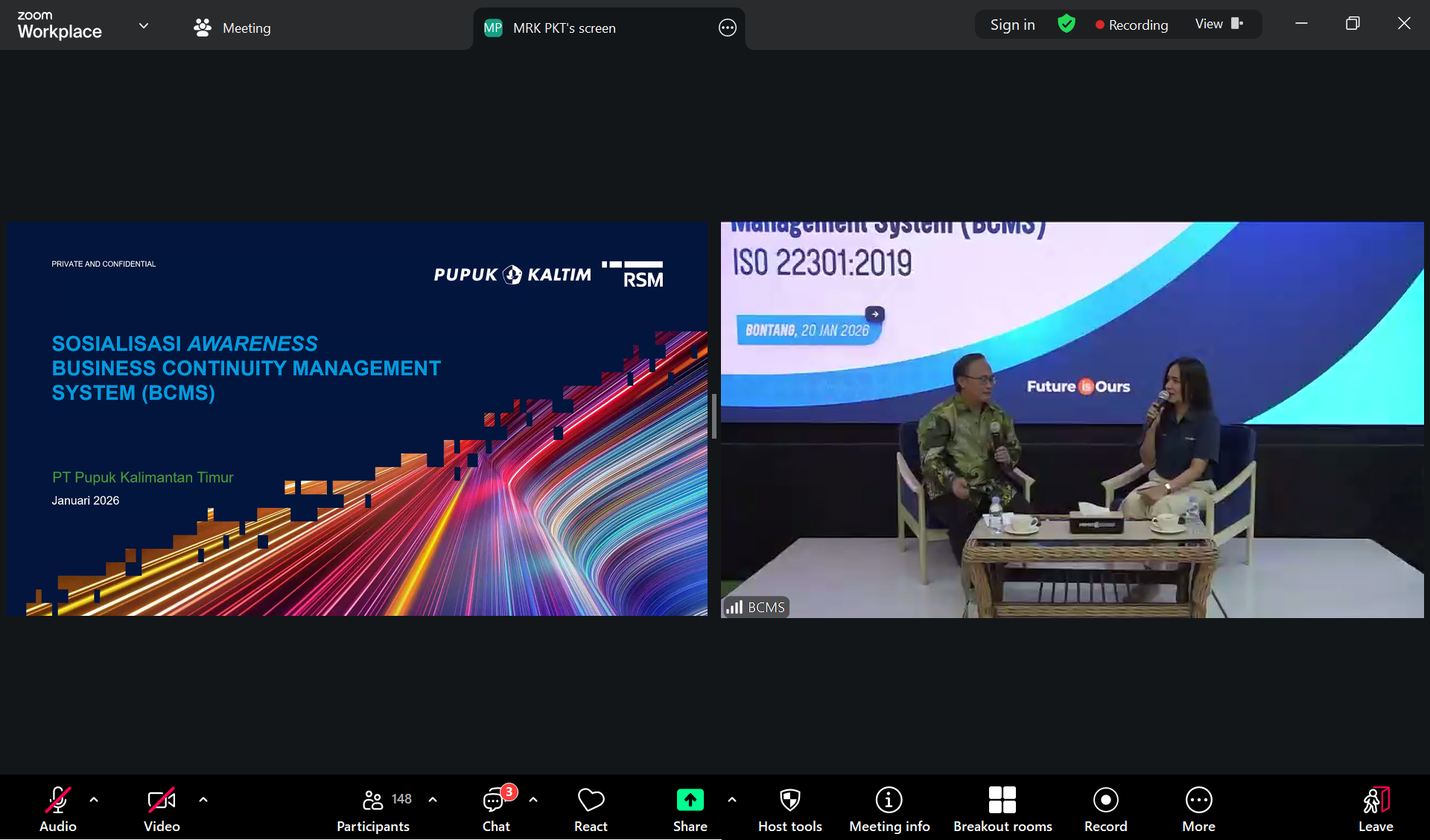Viewport: 1430px width, 840px height.
Task: Minimize the Zoom window
Action: pos(1301,24)
